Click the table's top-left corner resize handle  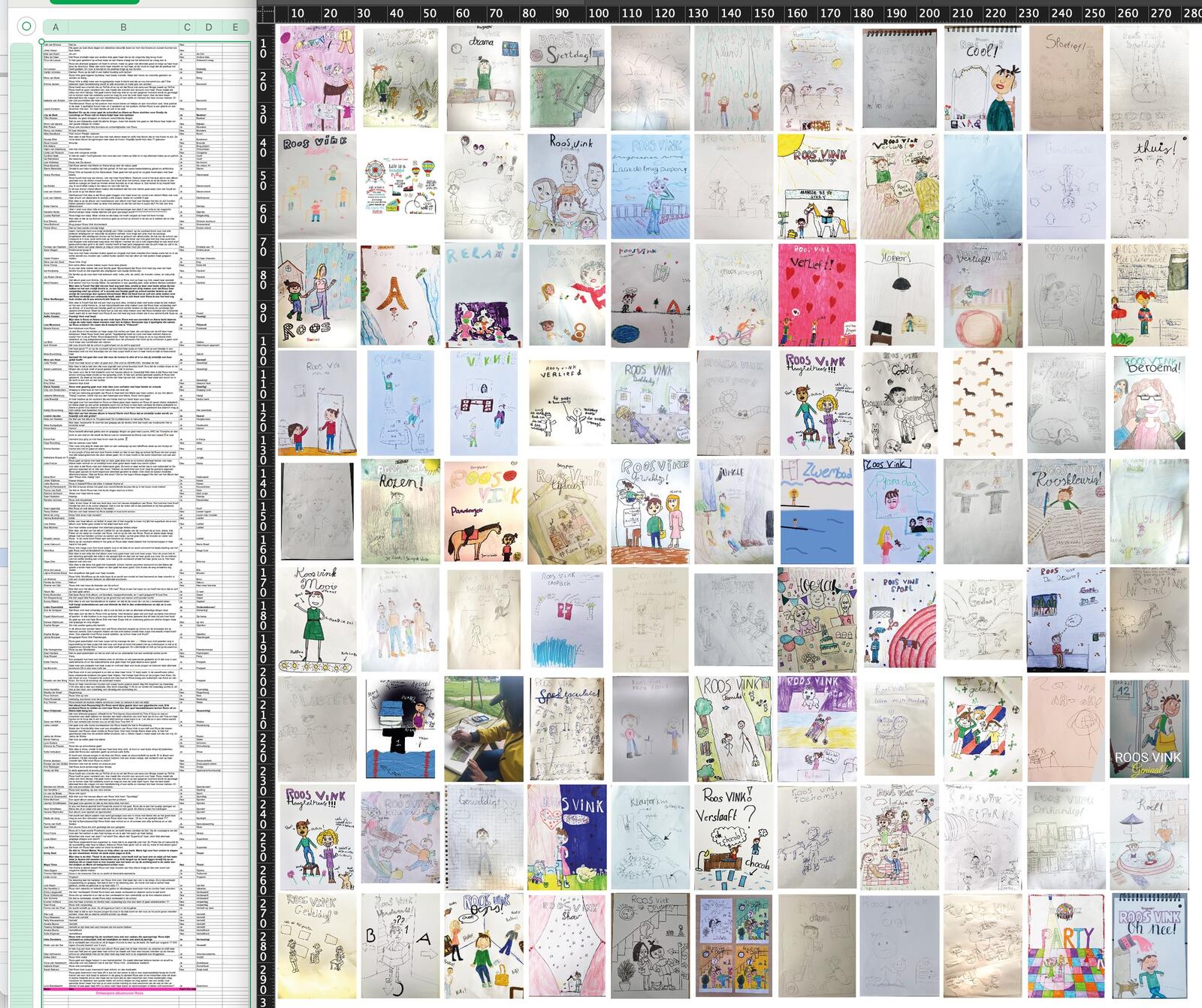click(40, 40)
